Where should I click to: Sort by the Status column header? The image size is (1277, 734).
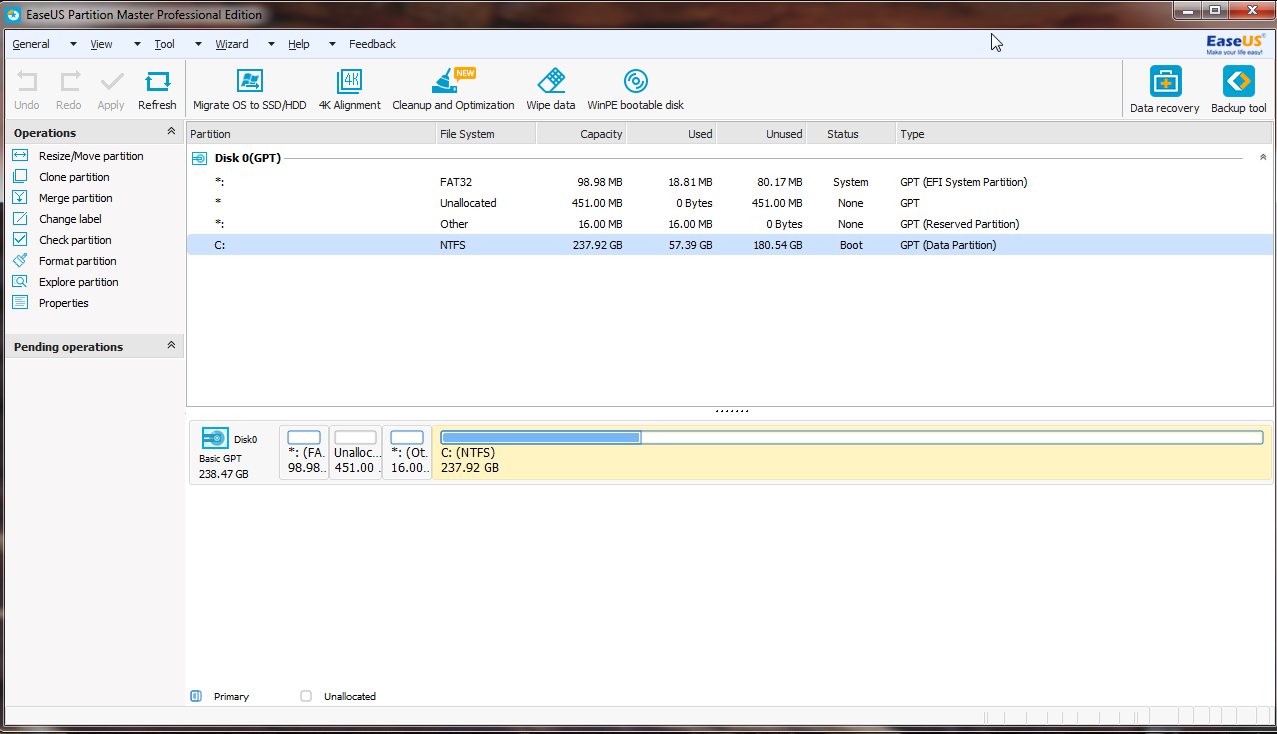coord(851,134)
